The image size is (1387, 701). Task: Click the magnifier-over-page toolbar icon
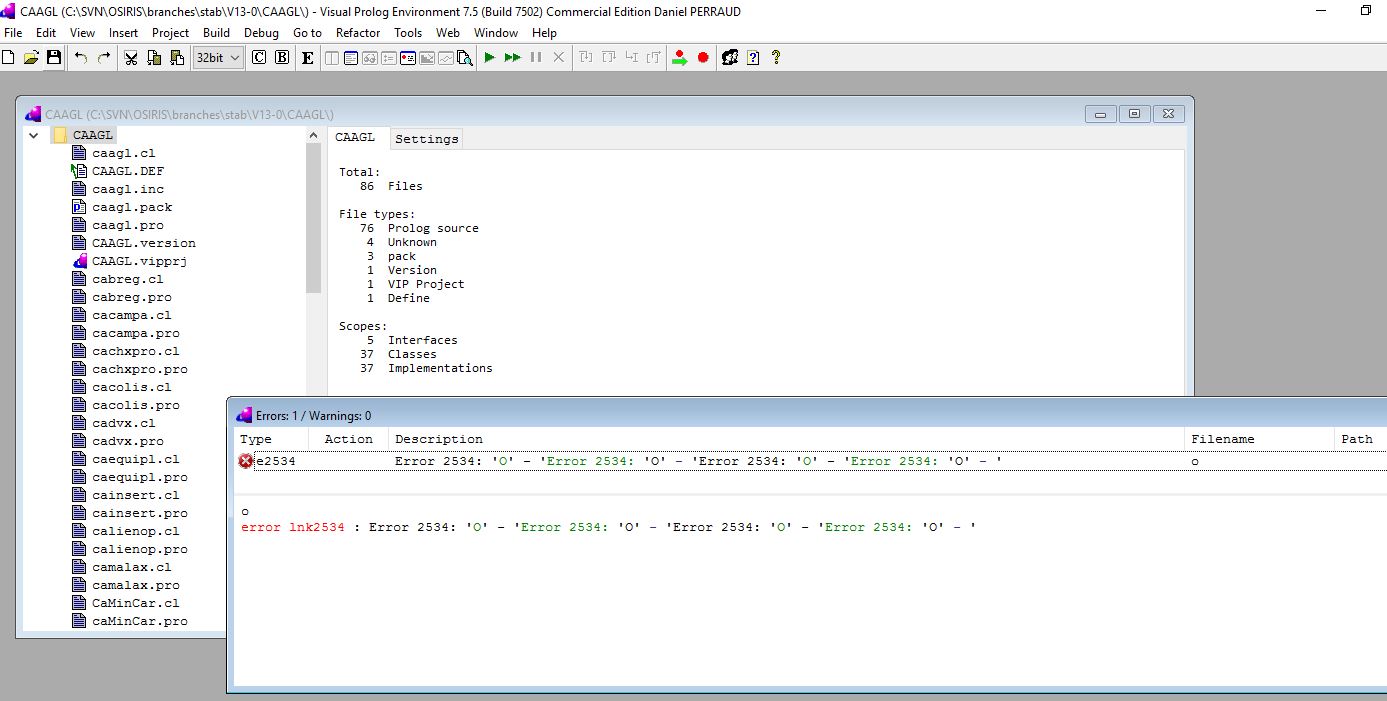pyautogui.click(x=465, y=58)
